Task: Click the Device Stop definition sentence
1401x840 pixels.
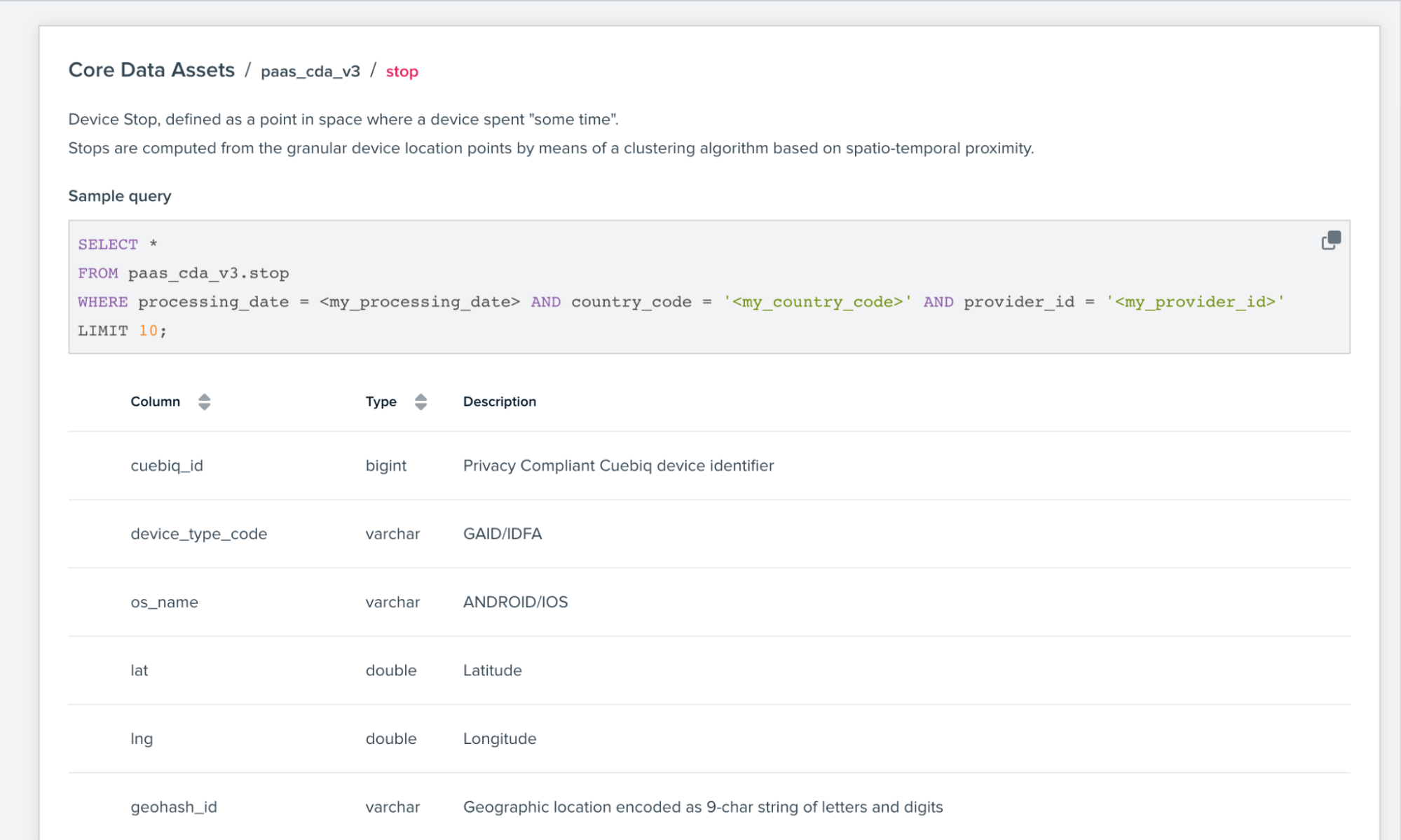Action: point(343,120)
